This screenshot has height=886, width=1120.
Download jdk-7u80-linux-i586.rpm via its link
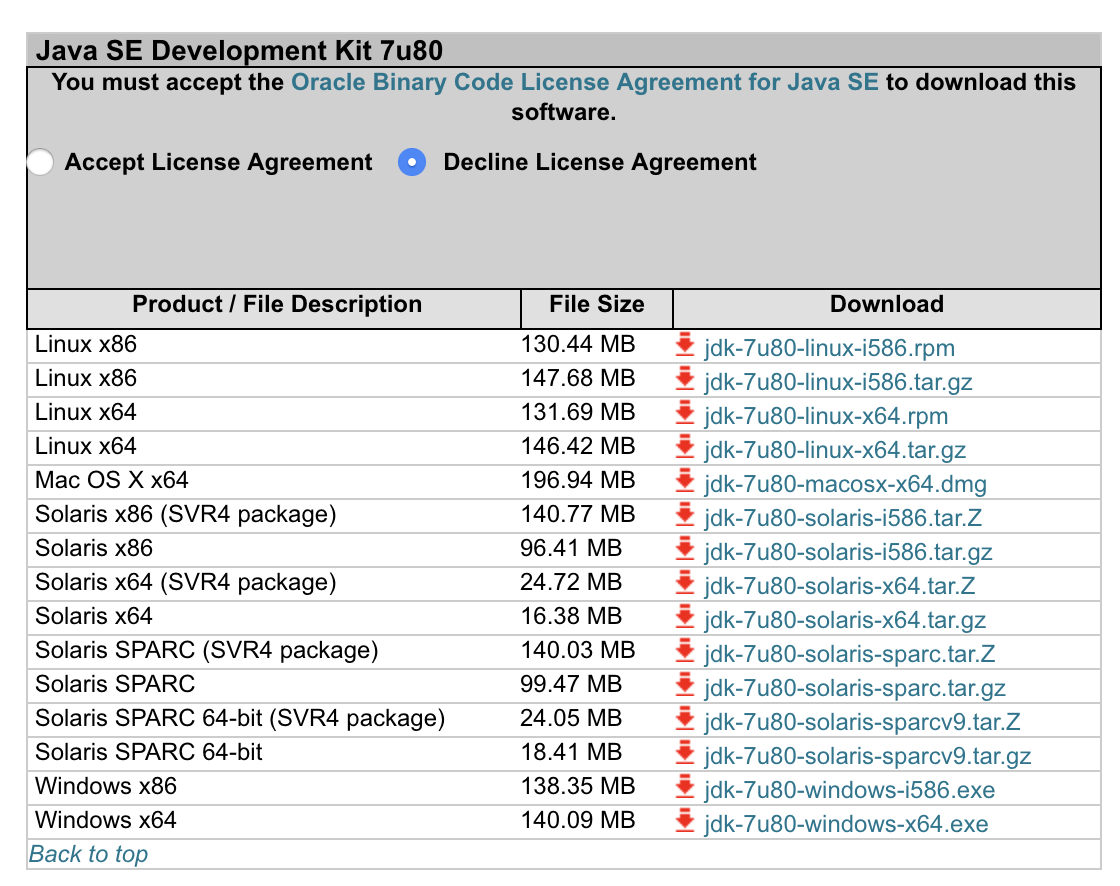[829, 348]
